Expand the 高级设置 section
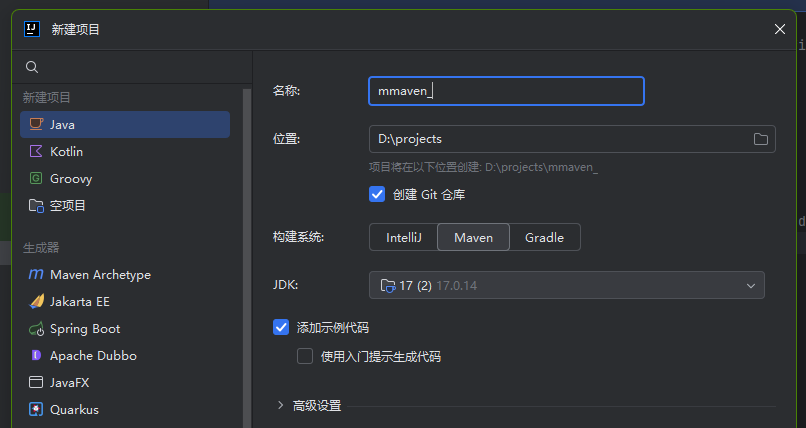 [281, 405]
